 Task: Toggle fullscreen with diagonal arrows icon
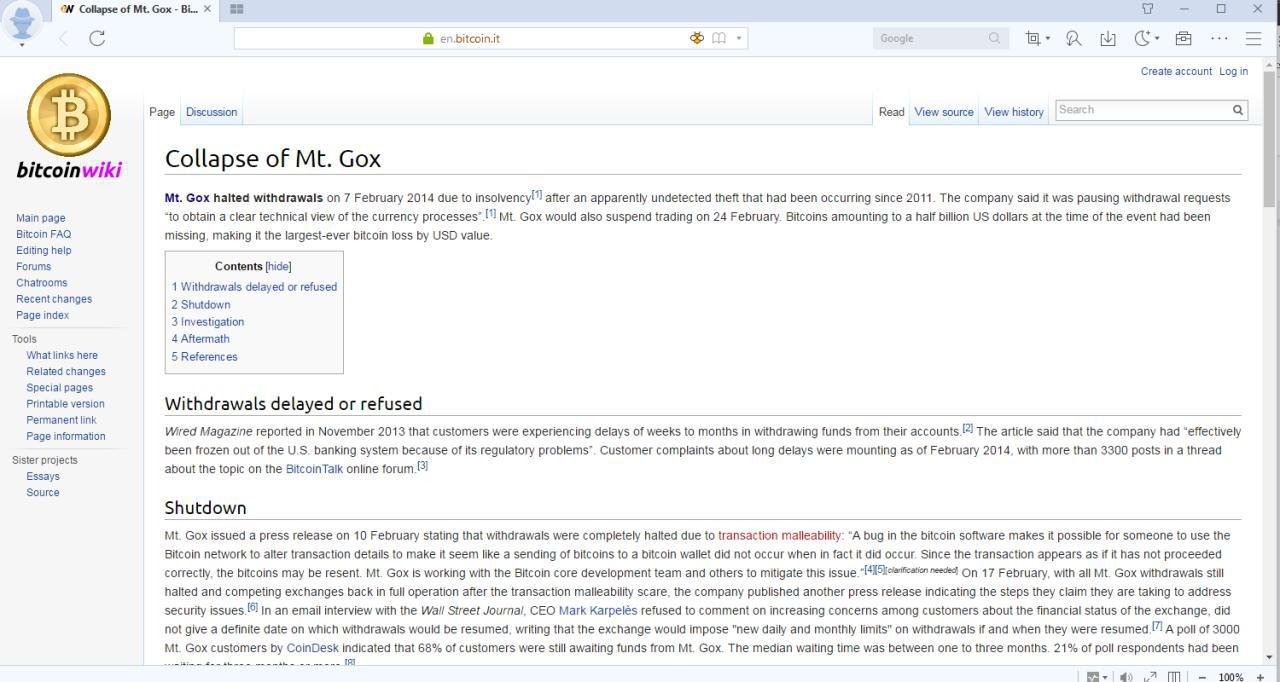click(1151, 677)
